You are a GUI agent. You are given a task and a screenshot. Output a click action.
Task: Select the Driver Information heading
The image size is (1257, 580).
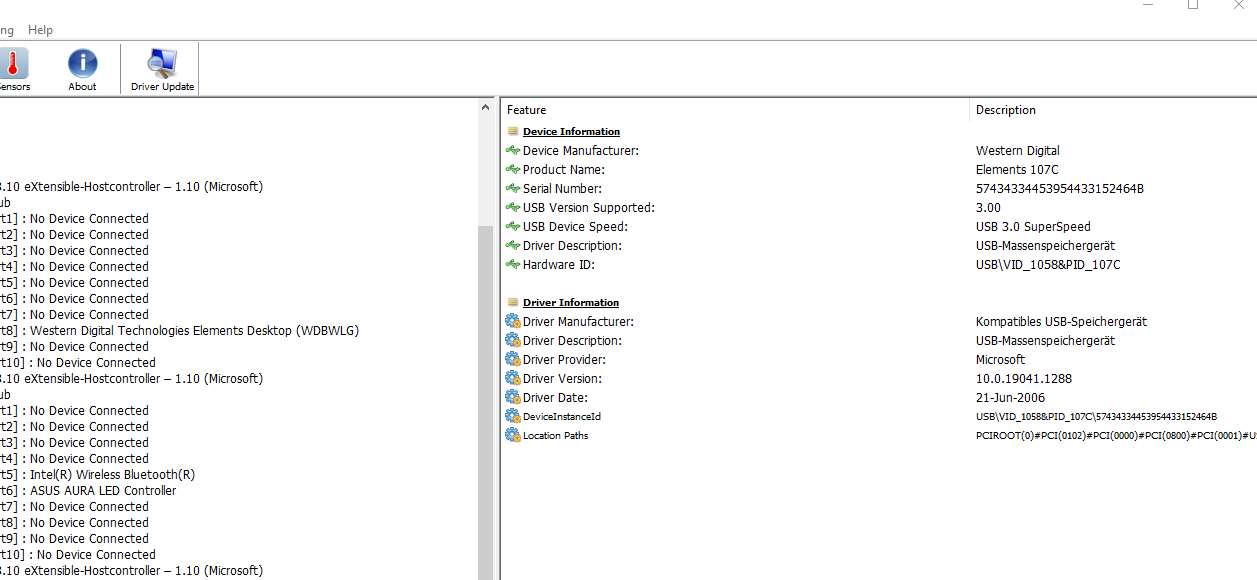click(571, 303)
